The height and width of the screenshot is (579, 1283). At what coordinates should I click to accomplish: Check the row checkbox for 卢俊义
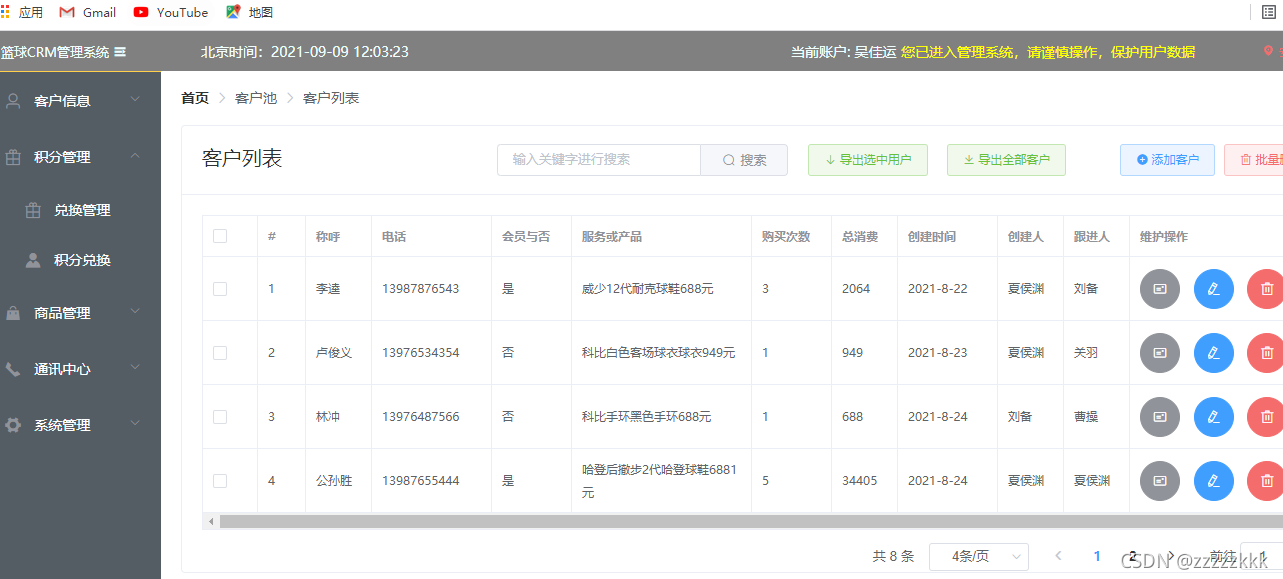(220, 353)
